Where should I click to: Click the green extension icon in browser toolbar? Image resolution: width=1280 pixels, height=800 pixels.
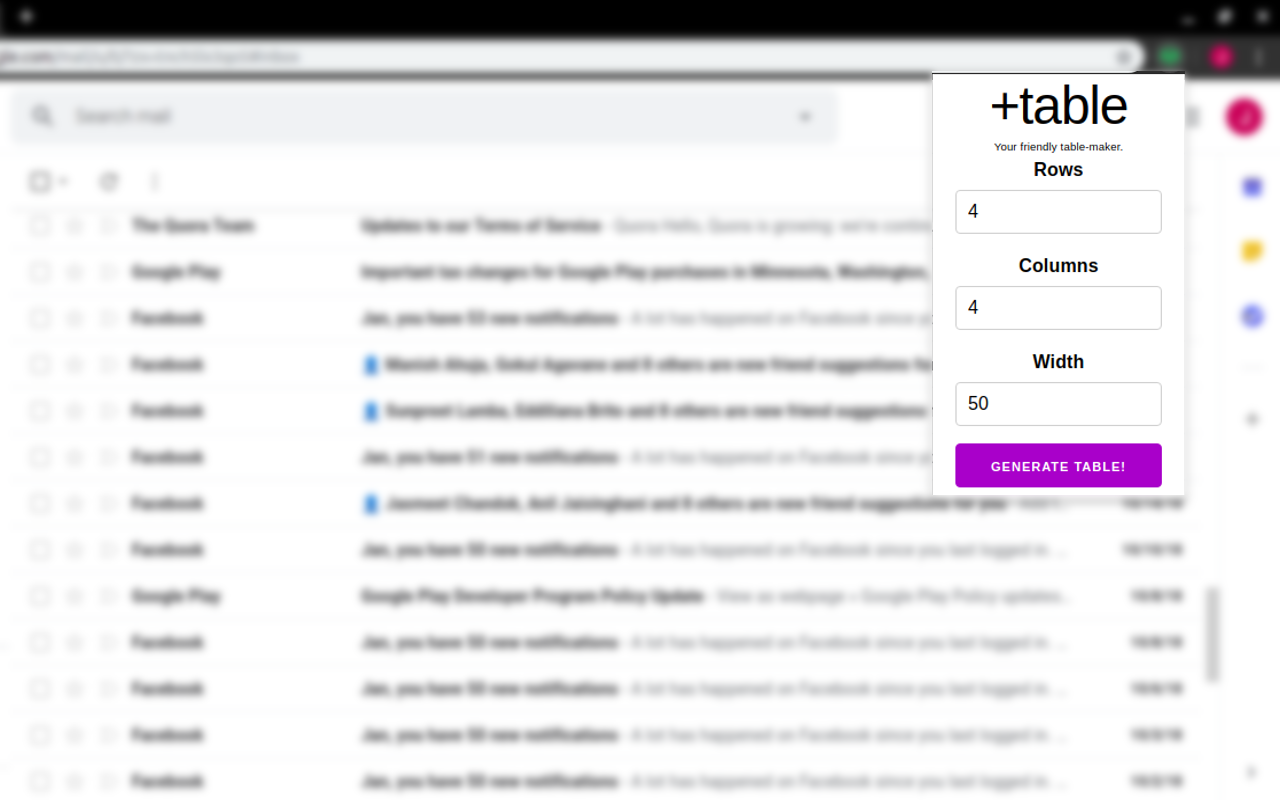[1170, 56]
